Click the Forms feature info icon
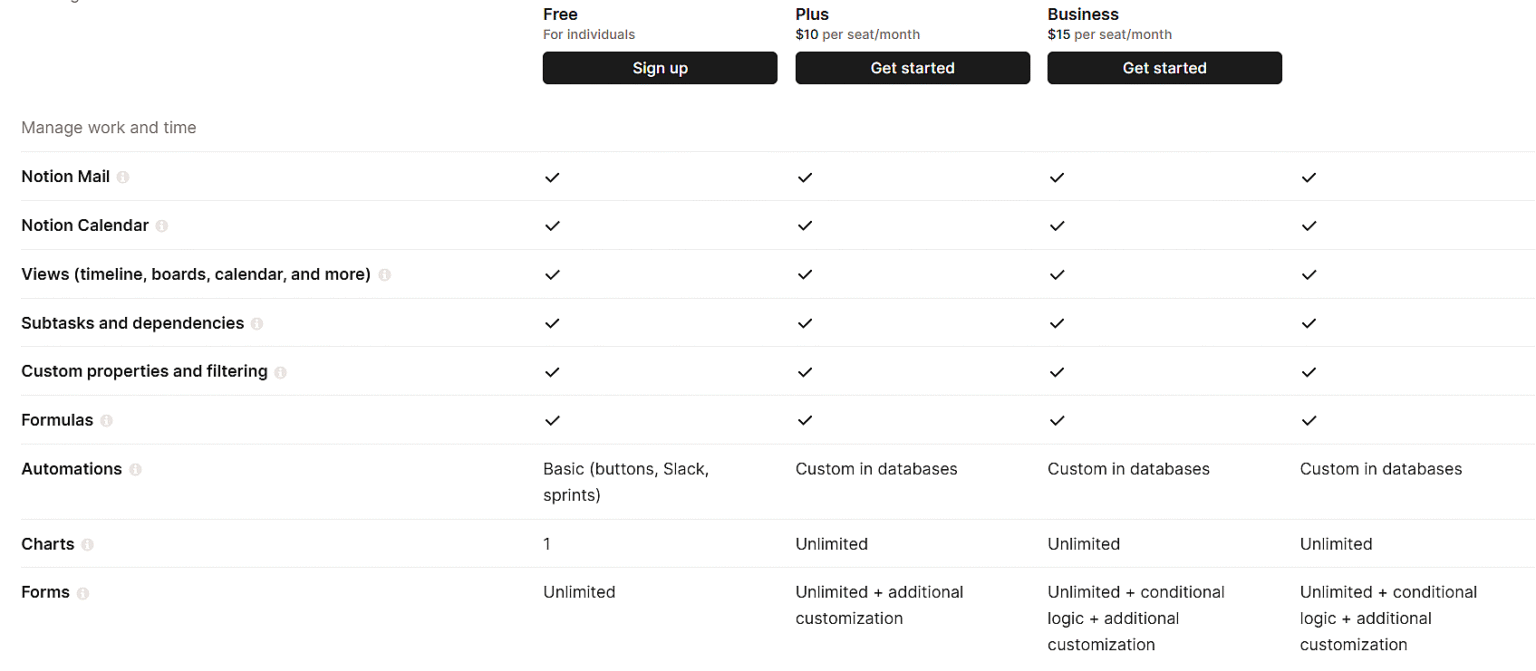The width and height of the screenshot is (1536, 671). [83, 593]
